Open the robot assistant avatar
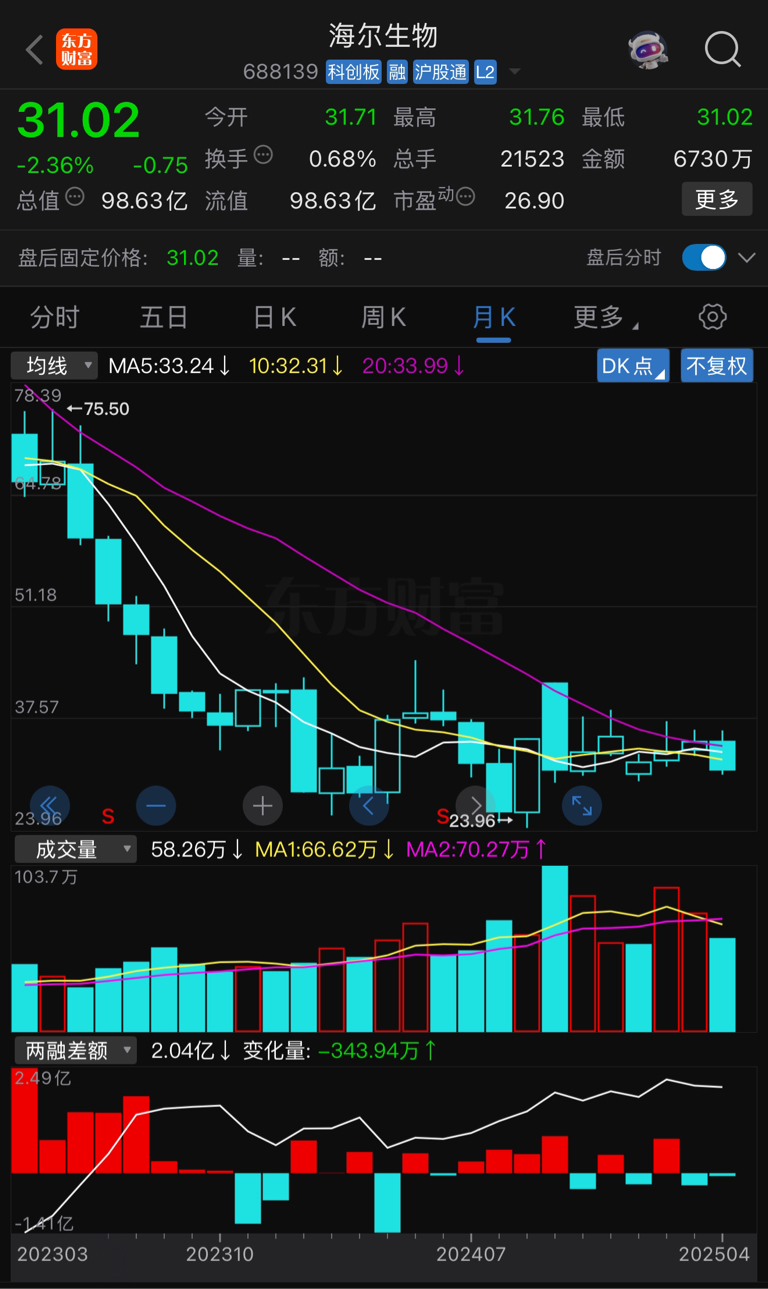 click(648, 49)
